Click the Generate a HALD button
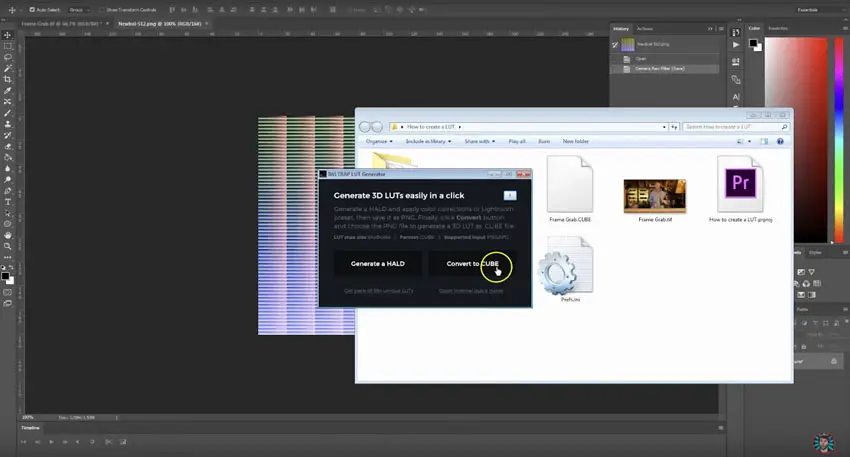 click(x=378, y=263)
